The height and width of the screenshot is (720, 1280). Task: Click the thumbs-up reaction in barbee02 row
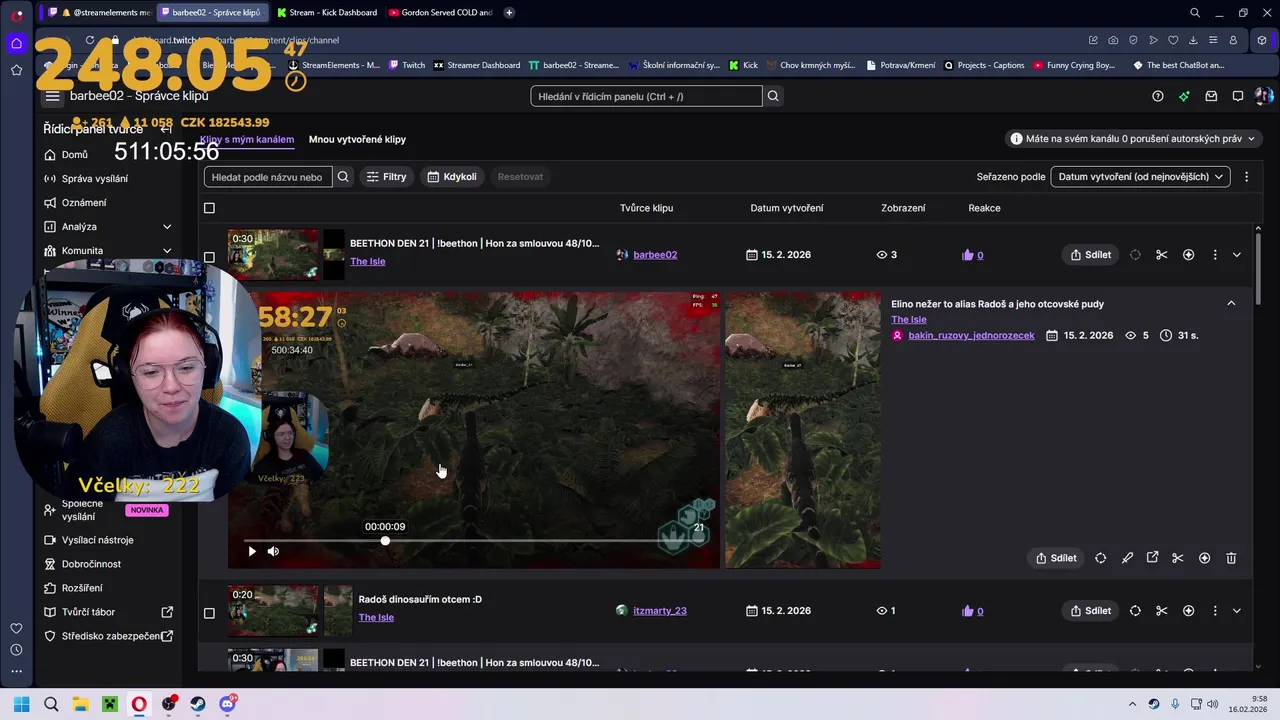[x=967, y=255]
